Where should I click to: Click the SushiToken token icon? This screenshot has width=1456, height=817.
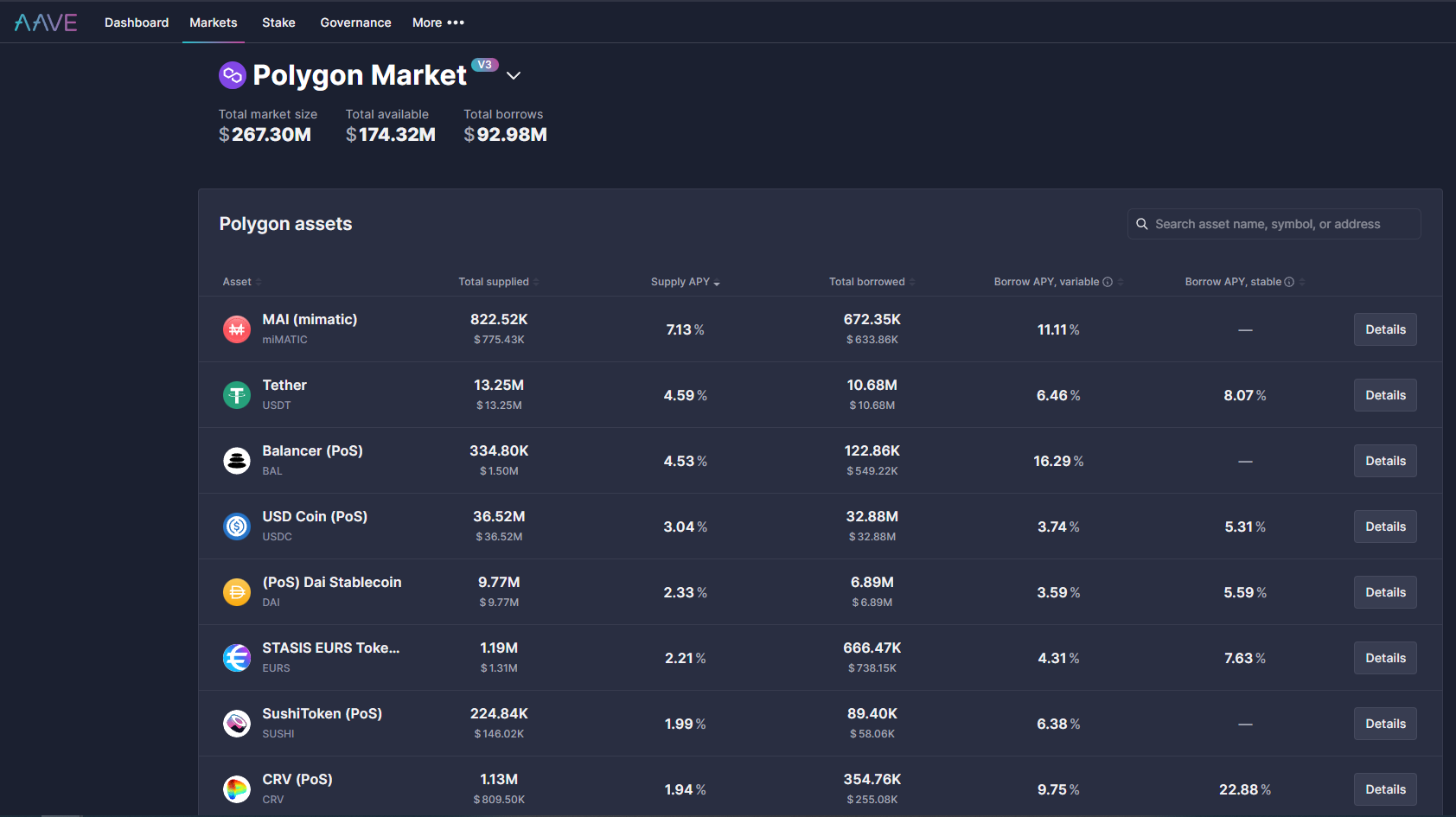237,724
